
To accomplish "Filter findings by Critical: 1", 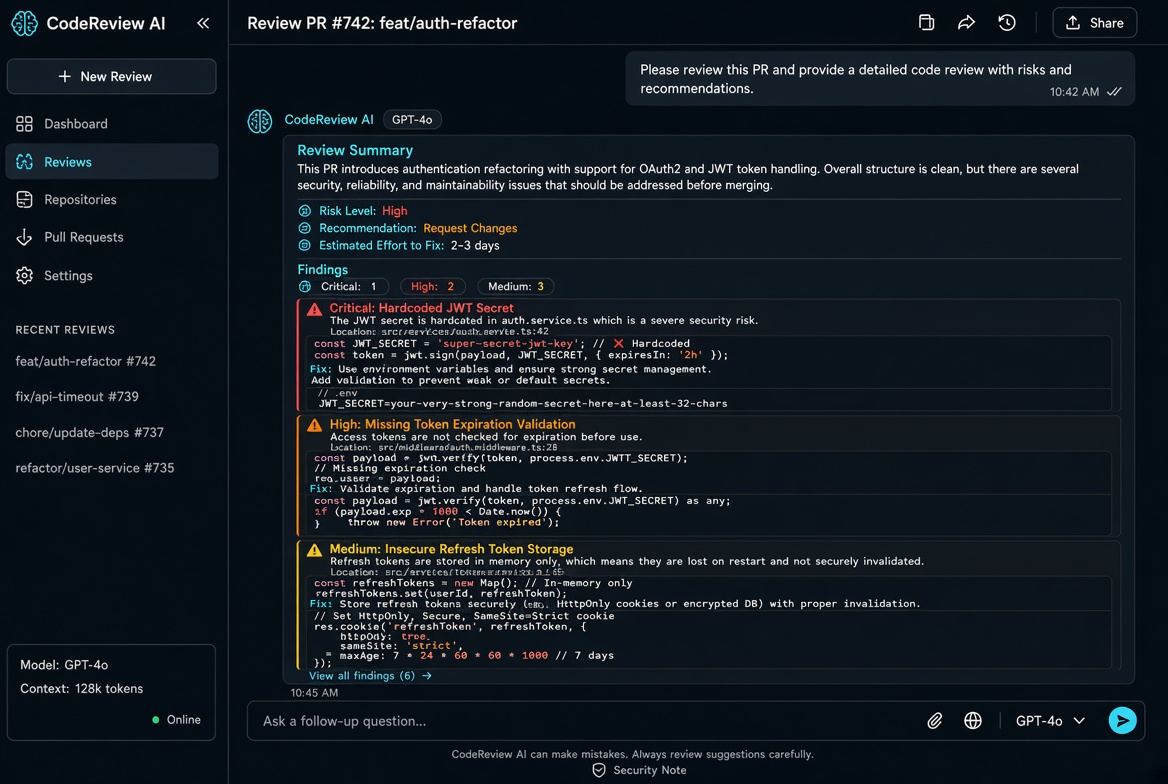I will [349, 286].
